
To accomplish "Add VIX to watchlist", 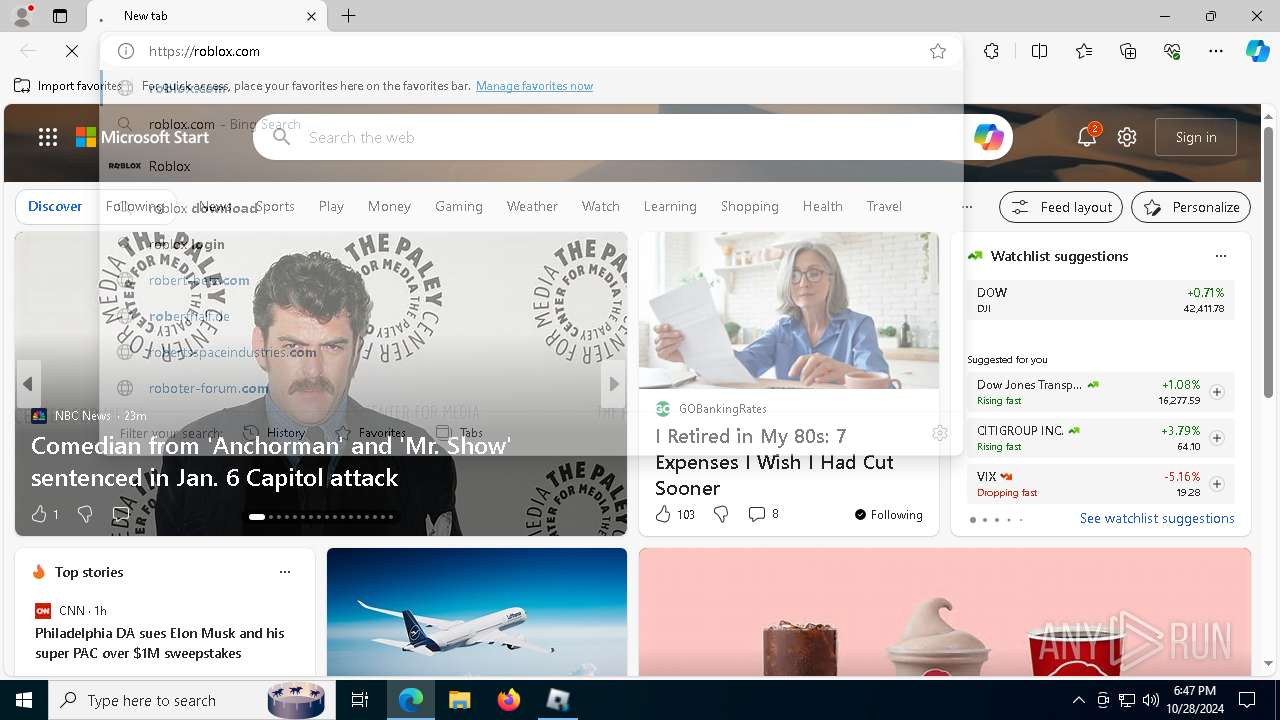I will click(x=1217, y=484).
